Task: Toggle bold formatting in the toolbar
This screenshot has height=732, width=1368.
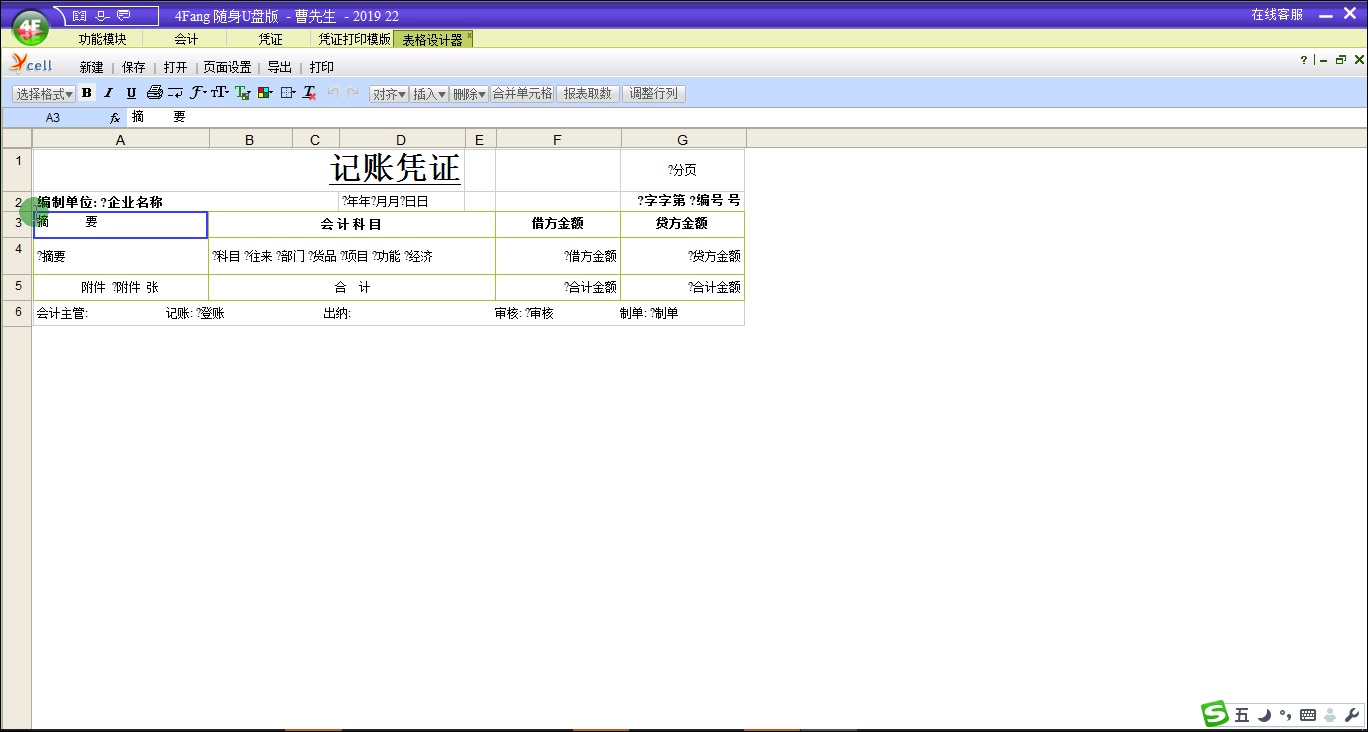Action: (87, 92)
